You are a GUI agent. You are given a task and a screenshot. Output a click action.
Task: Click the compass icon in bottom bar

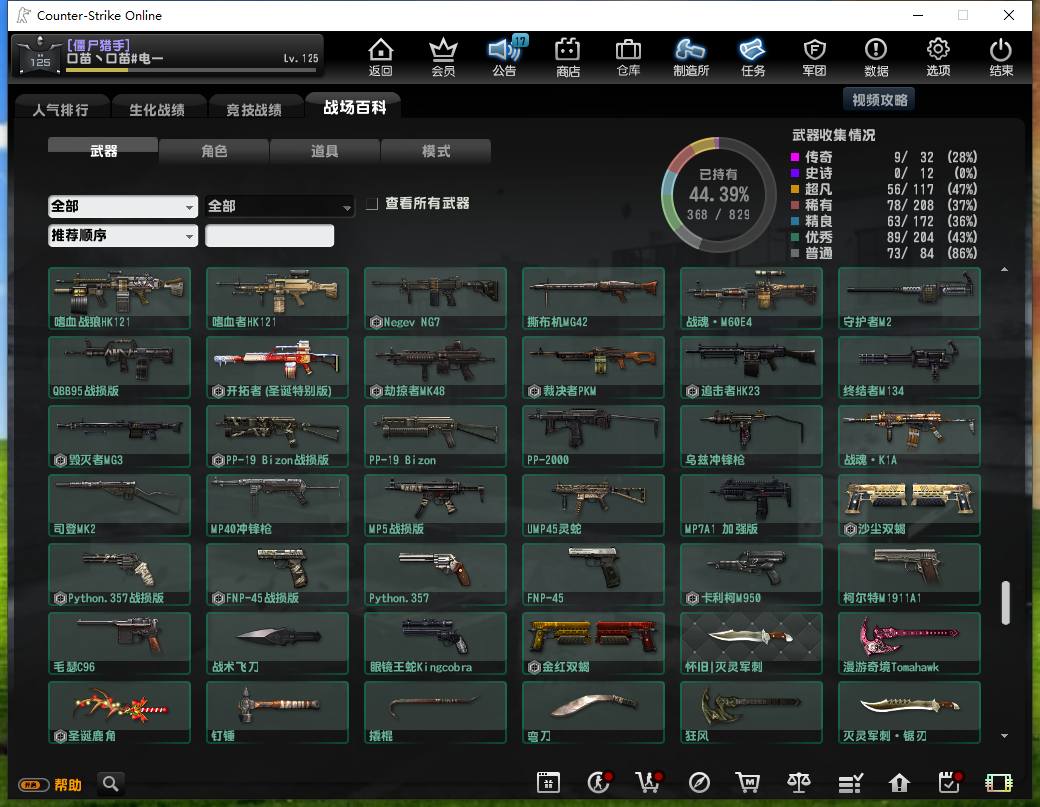coord(699,782)
